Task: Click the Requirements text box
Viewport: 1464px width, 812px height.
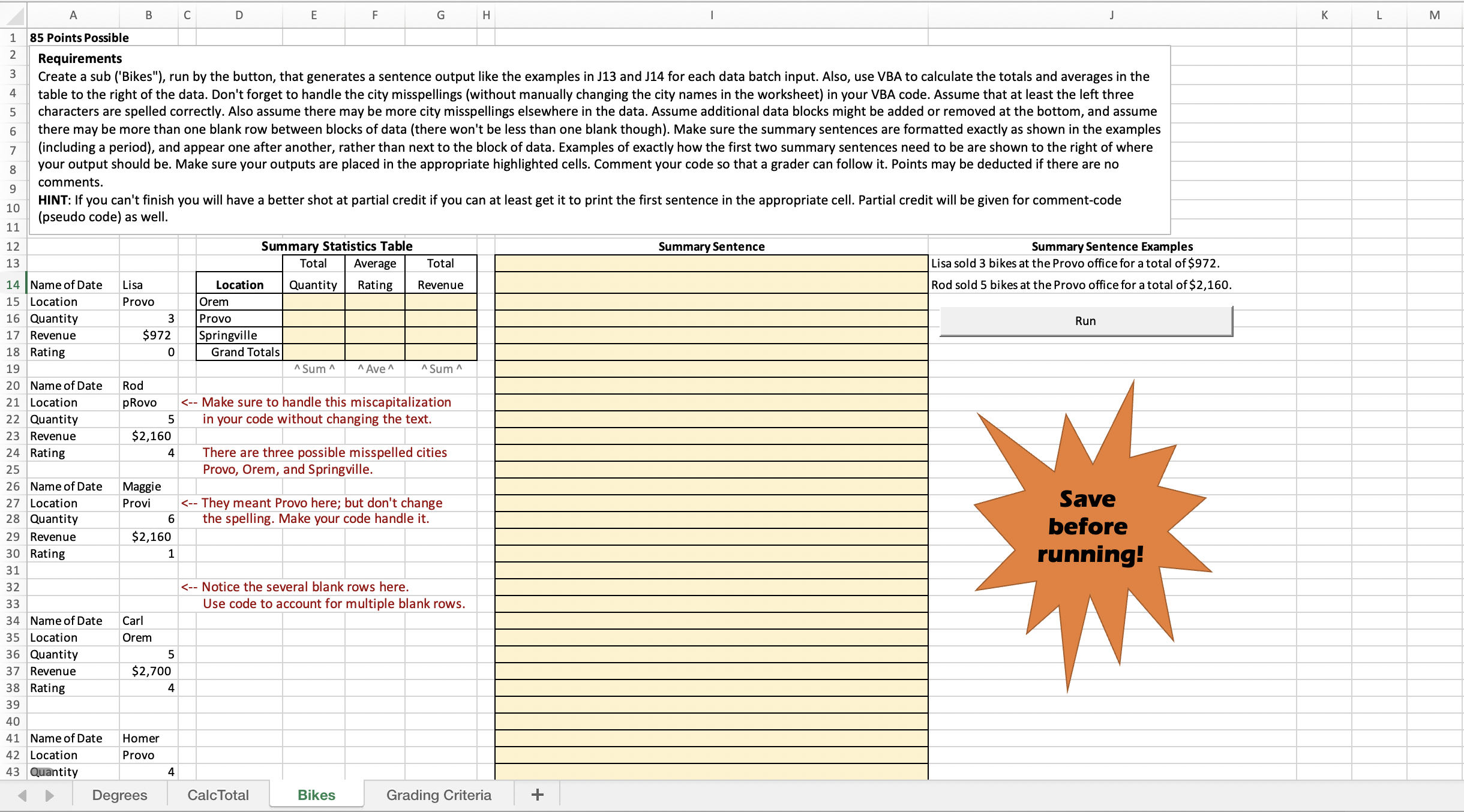Action: coord(599,139)
